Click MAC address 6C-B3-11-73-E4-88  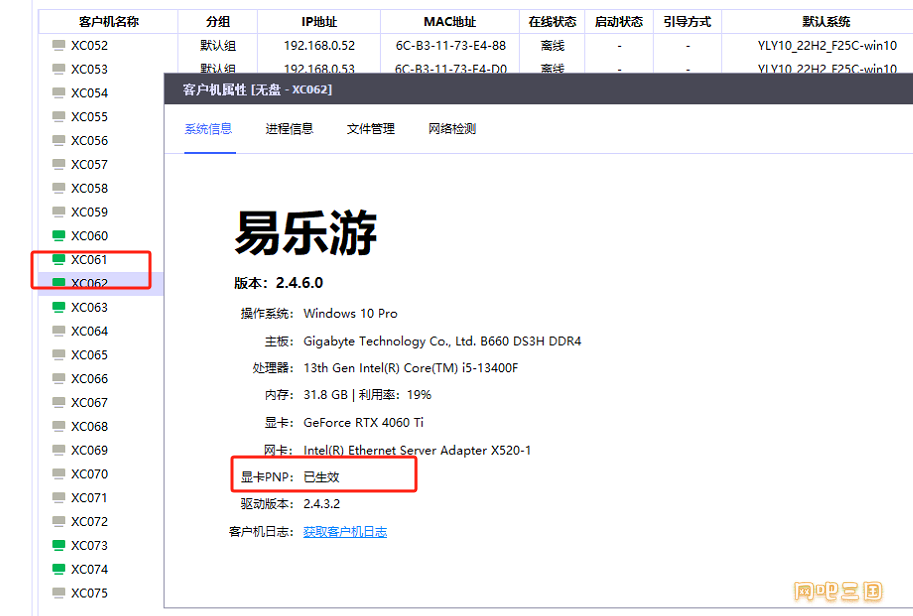coord(451,45)
